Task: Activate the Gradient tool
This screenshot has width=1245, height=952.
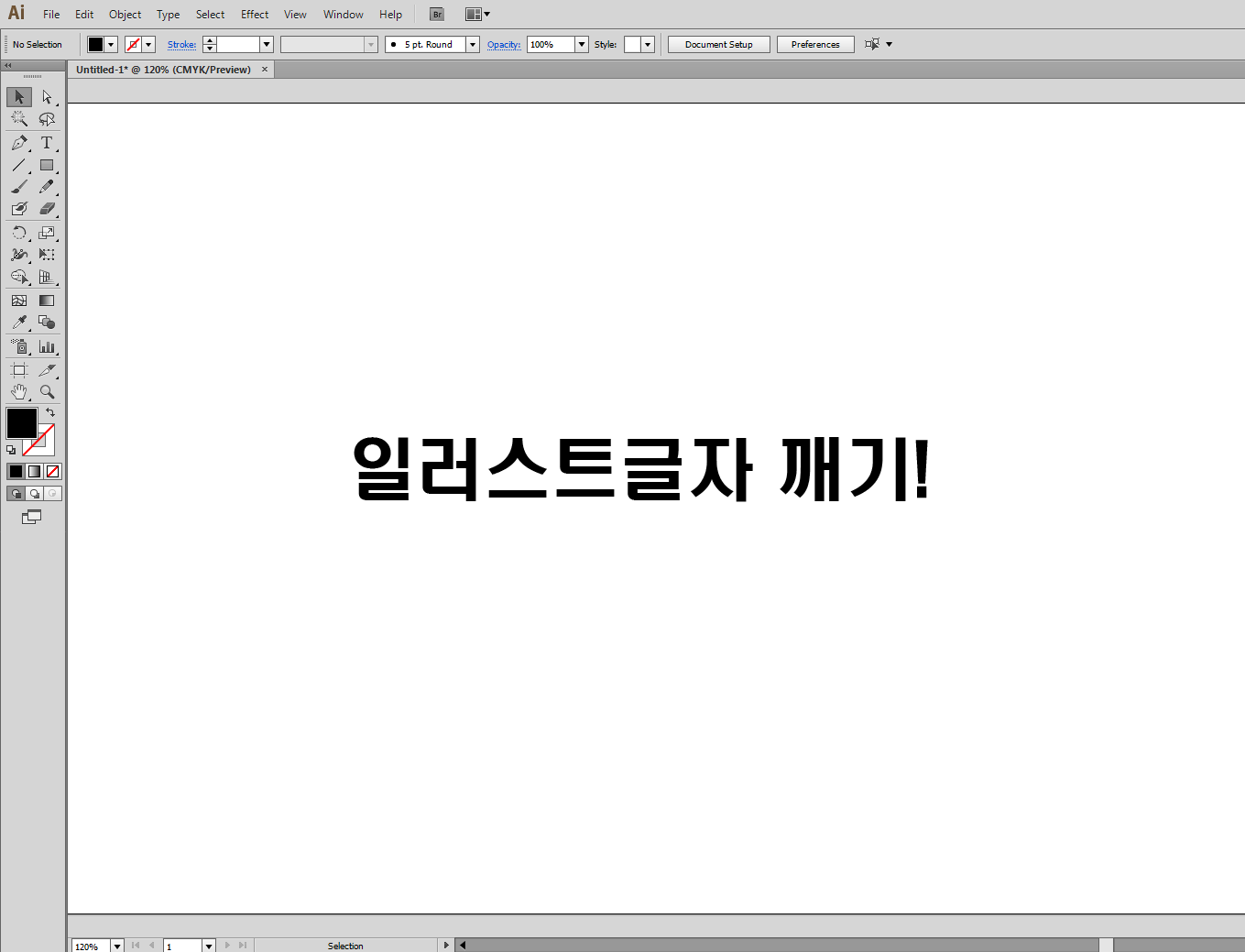Action: [47, 301]
